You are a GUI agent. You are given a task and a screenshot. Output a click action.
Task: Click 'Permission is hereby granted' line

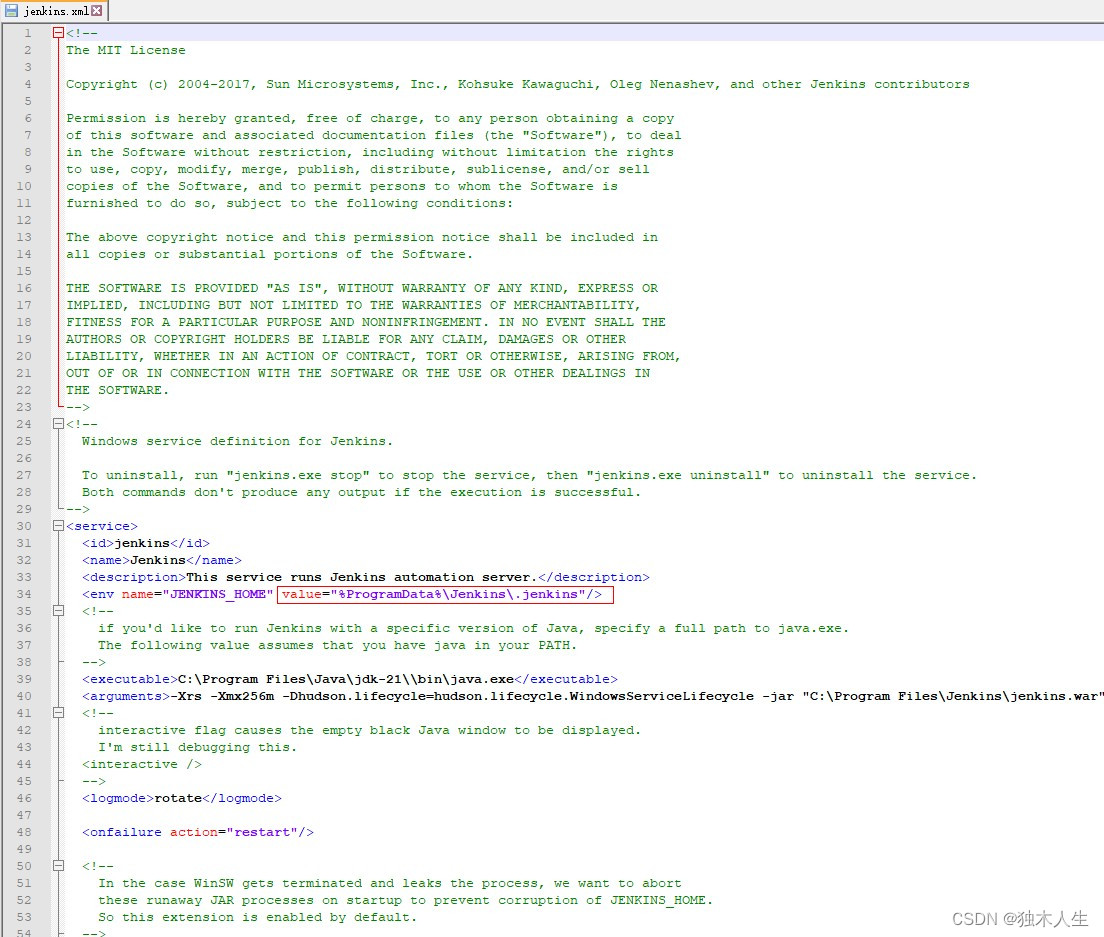[x=370, y=118]
